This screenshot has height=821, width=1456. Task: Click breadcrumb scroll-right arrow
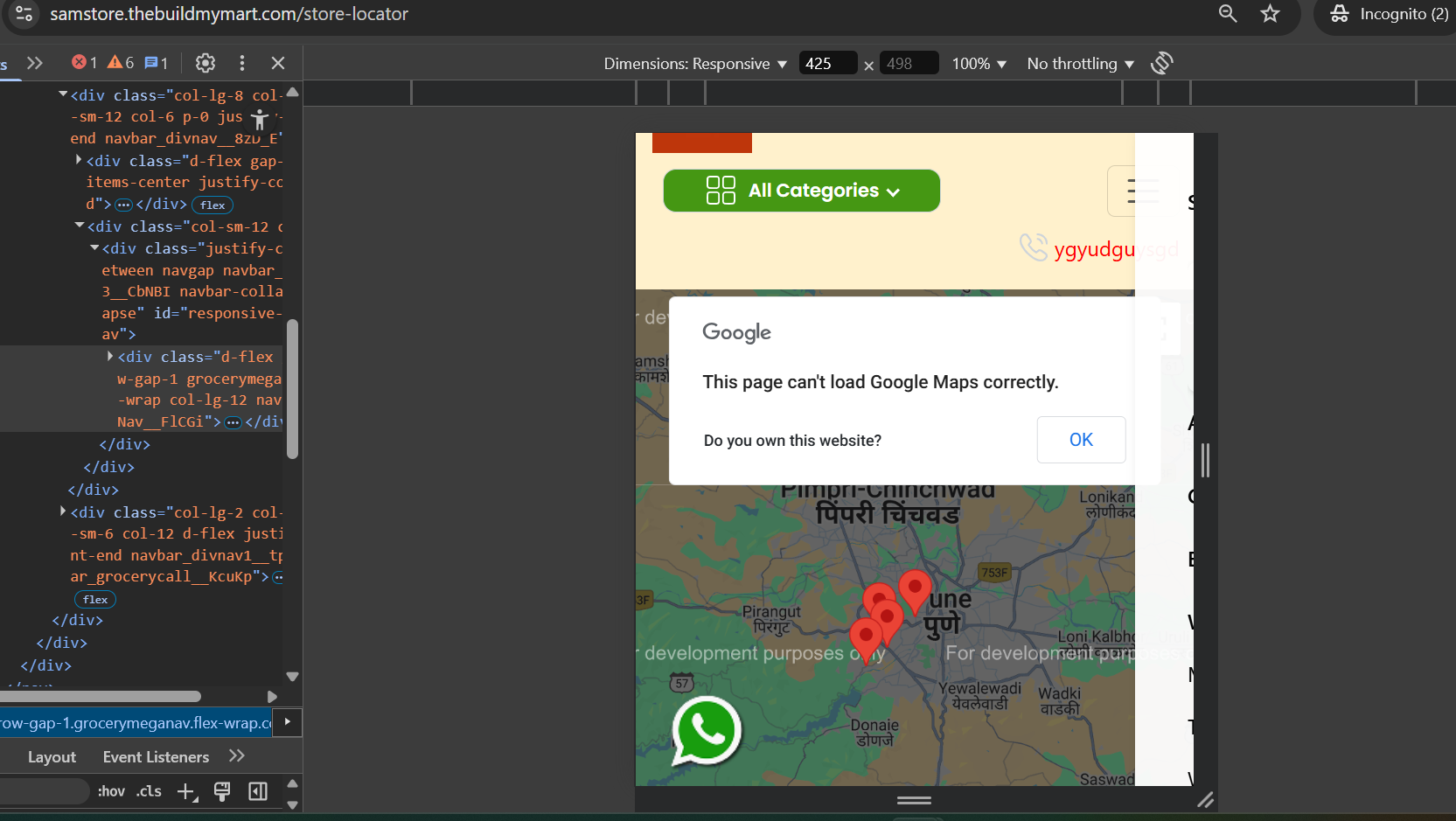288,722
